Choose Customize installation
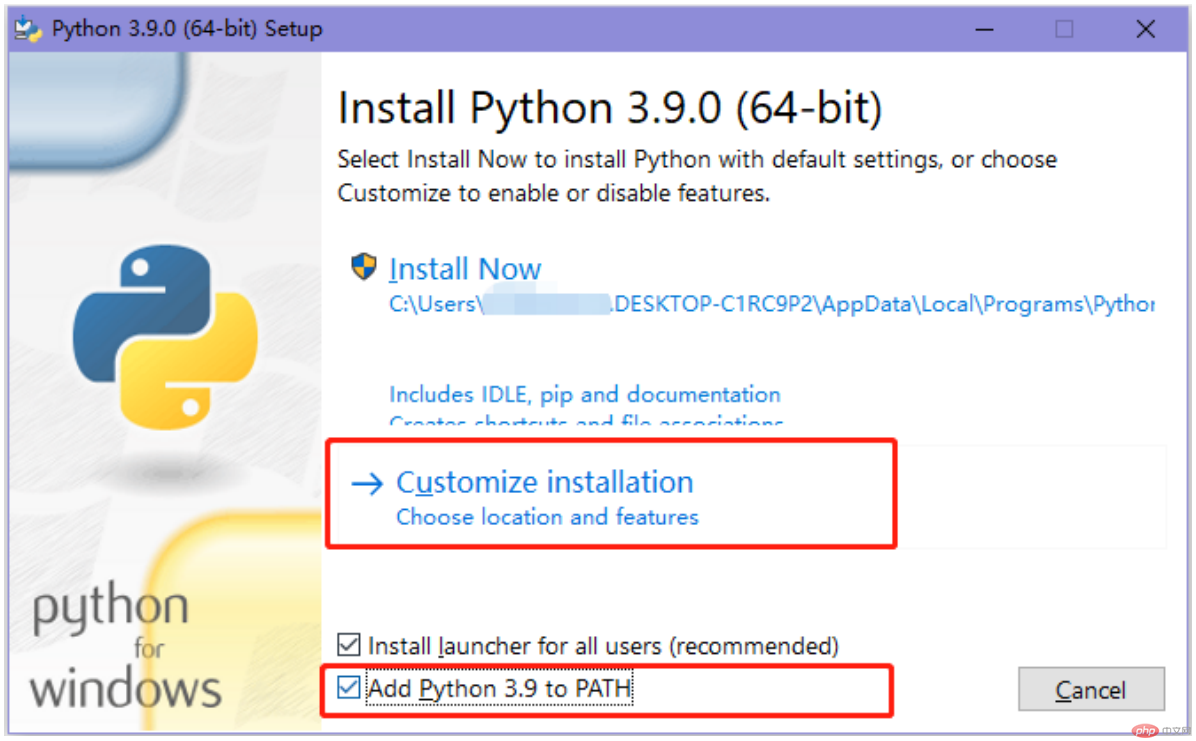This screenshot has width=1196, height=741. tap(544, 482)
